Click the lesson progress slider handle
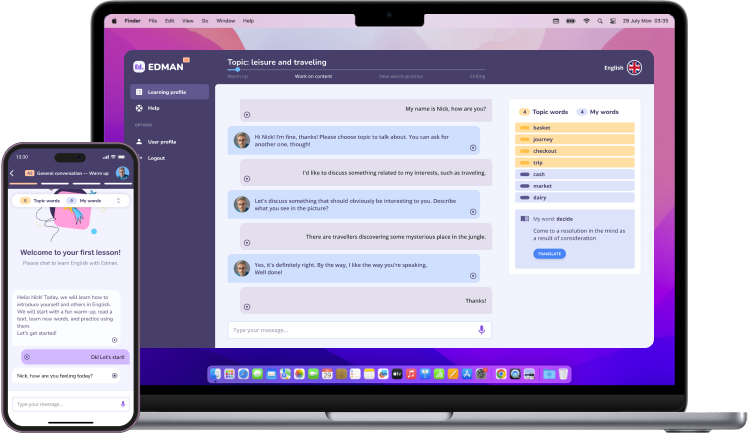The width and height of the screenshot is (748, 433). [237, 70]
